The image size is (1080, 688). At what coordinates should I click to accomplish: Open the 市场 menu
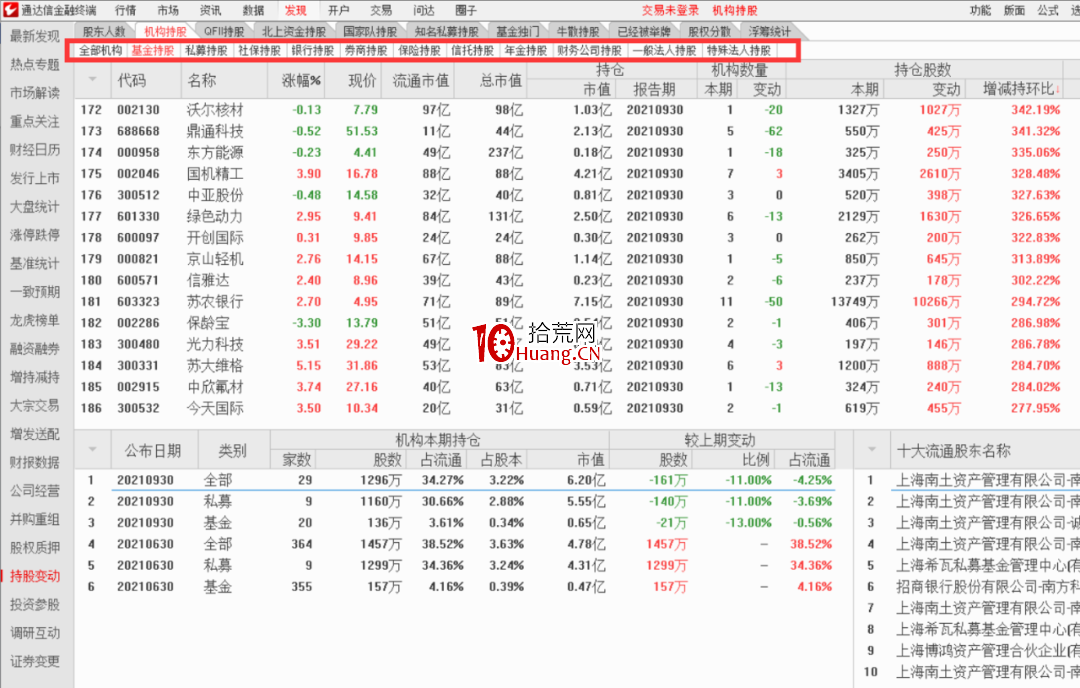[167, 10]
